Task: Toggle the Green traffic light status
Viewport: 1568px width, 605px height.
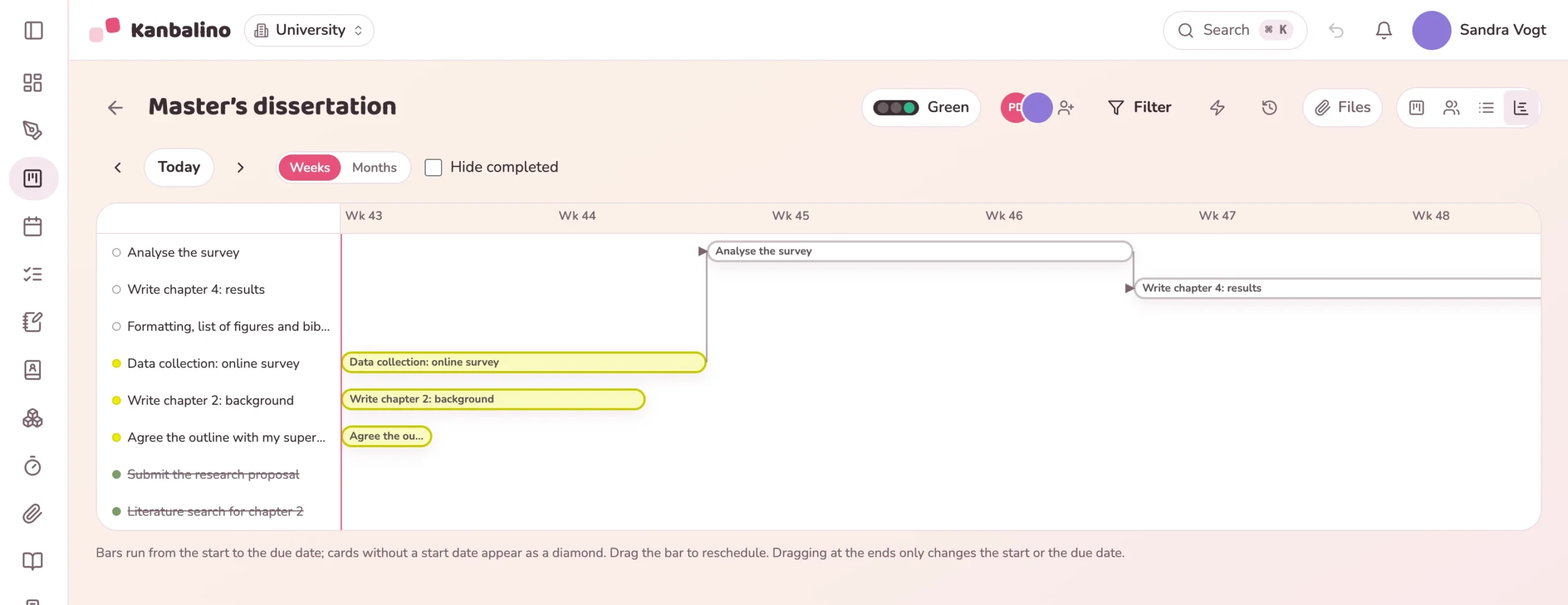Action: coord(921,108)
